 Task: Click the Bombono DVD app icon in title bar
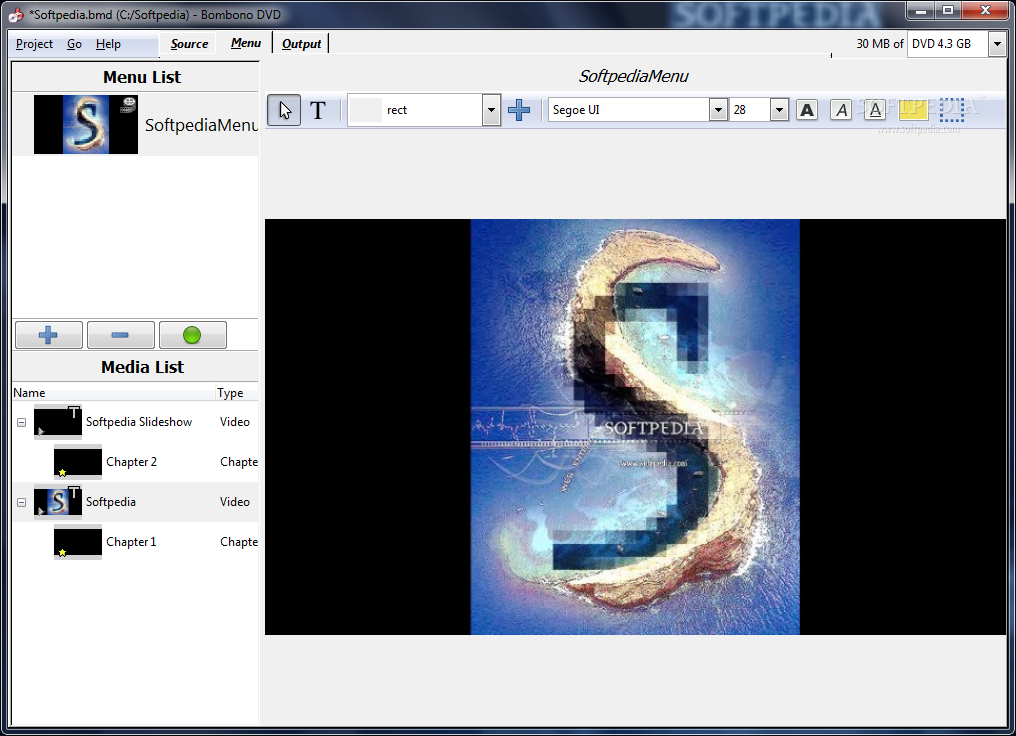pyautogui.click(x=16, y=14)
